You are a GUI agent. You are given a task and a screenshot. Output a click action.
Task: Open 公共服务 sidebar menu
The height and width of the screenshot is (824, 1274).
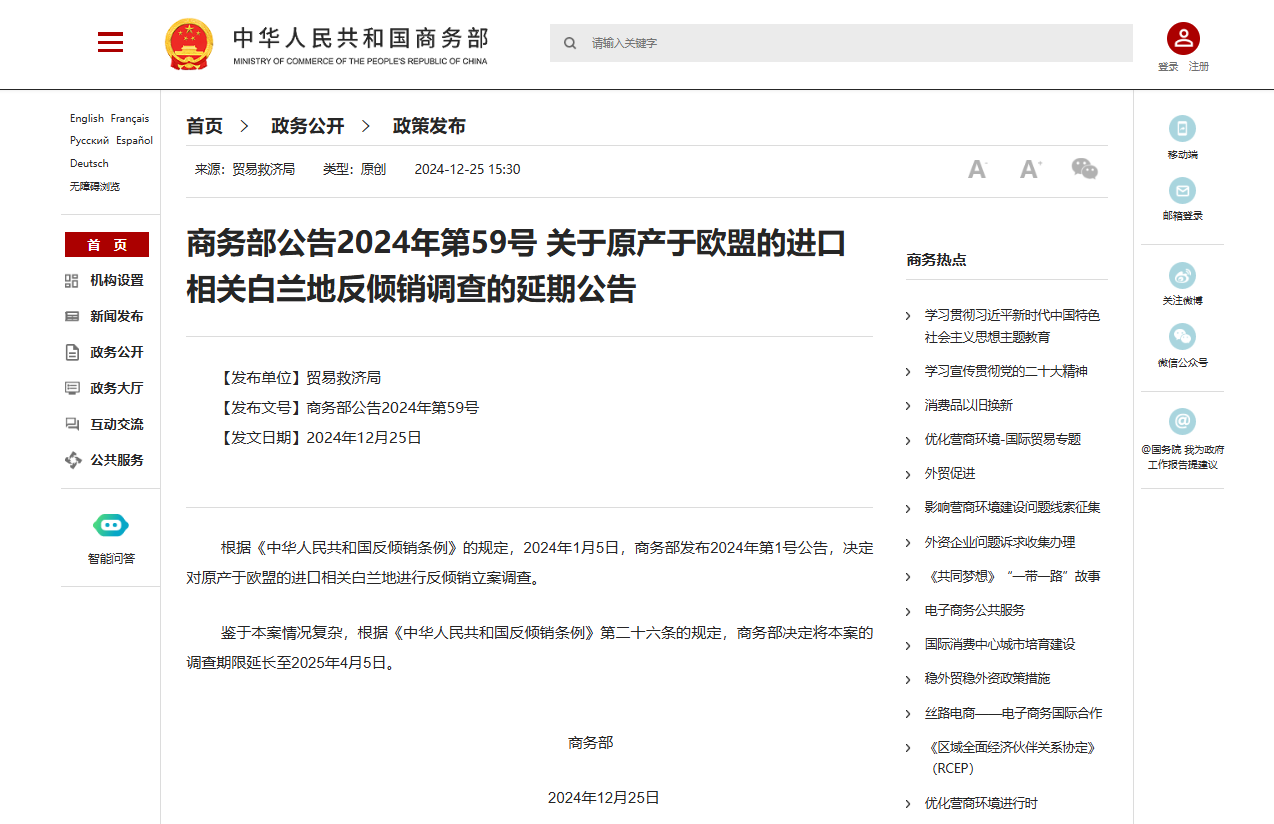[117, 460]
